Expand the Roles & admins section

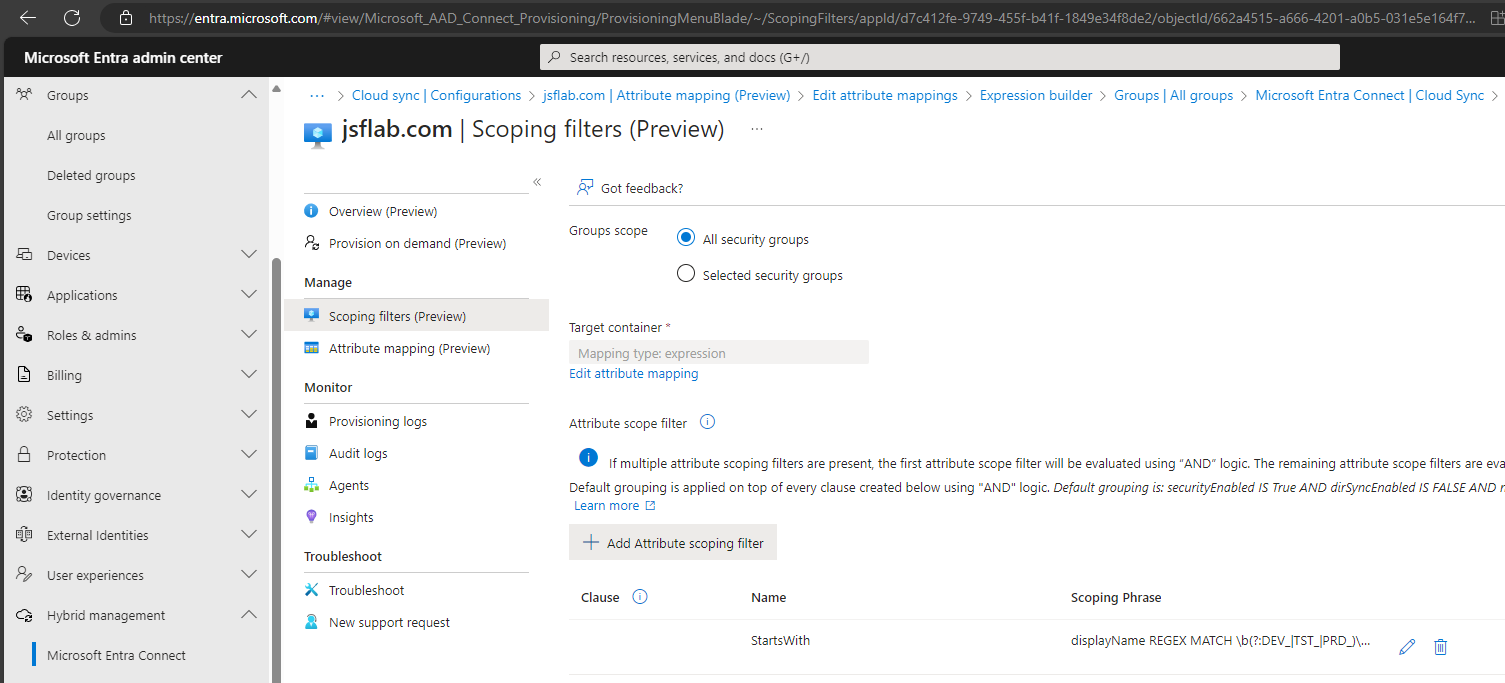click(x=249, y=335)
